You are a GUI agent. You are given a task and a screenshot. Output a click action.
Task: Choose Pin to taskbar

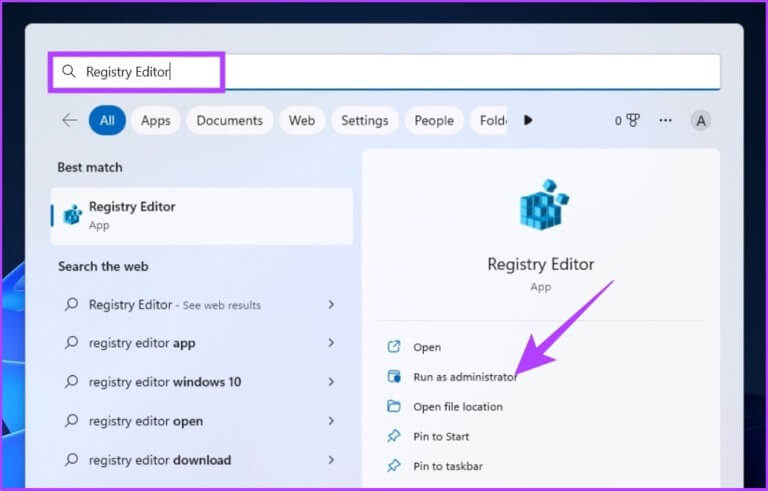[x=448, y=466]
